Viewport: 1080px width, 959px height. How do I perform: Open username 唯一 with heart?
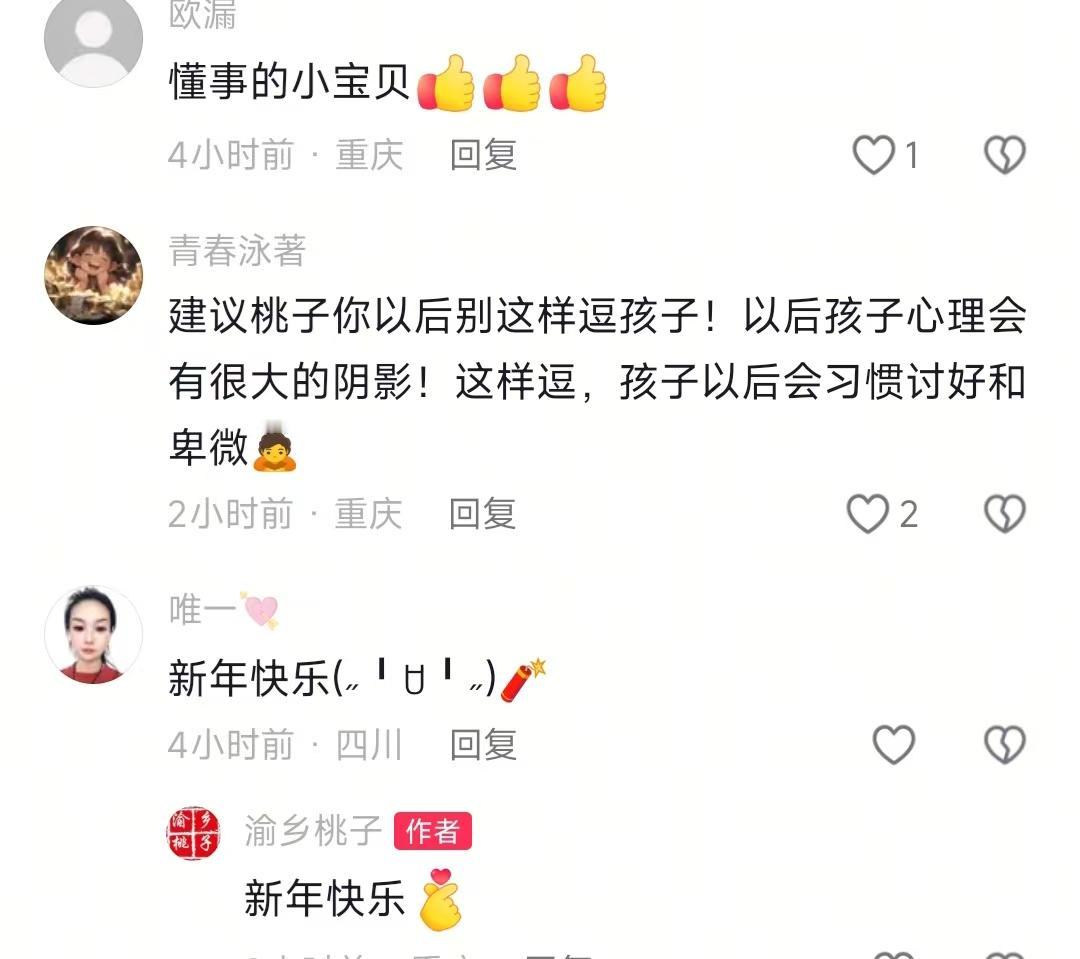coord(224,610)
